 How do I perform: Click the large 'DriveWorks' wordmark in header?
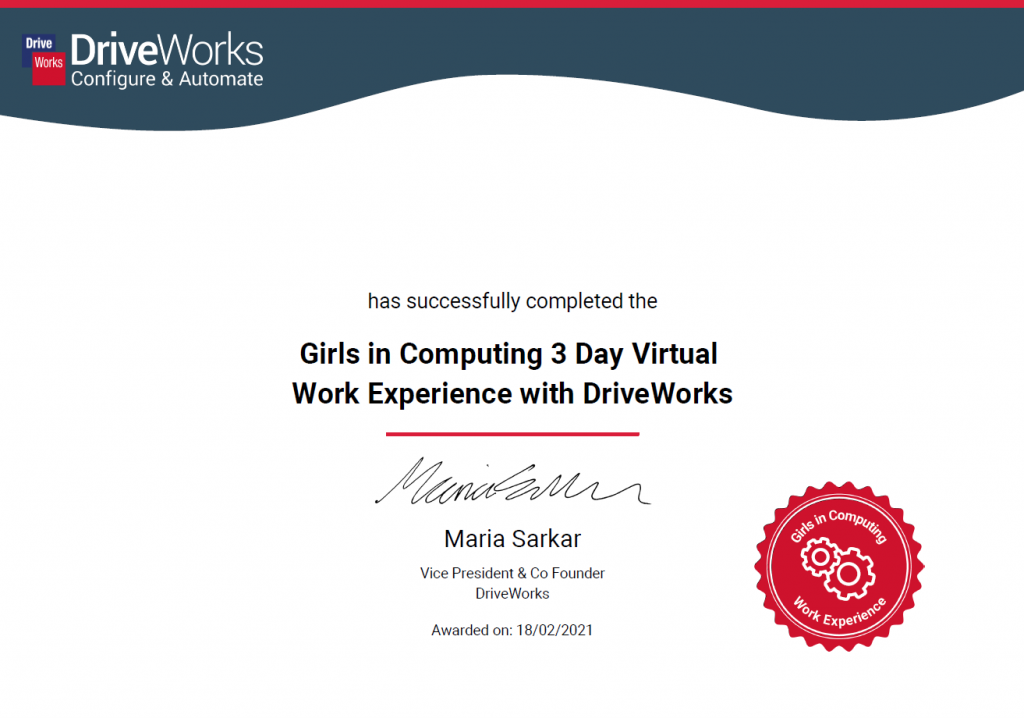pos(167,50)
